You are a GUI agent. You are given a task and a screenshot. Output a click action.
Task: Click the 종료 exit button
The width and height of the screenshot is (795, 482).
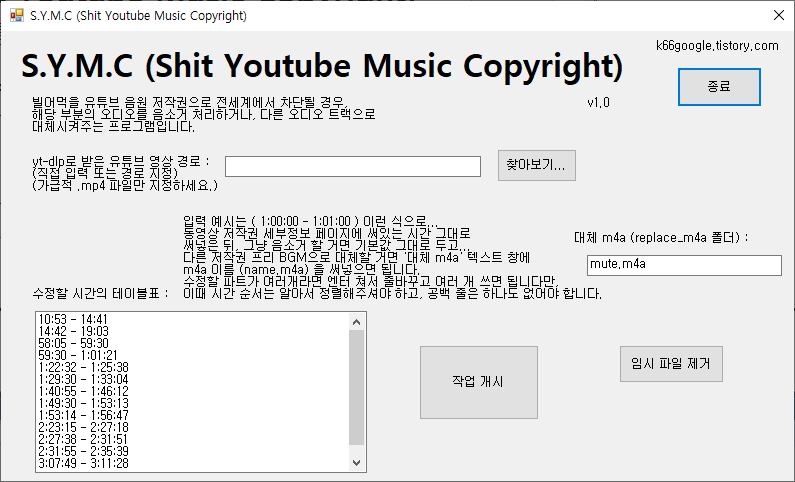point(719,87)
